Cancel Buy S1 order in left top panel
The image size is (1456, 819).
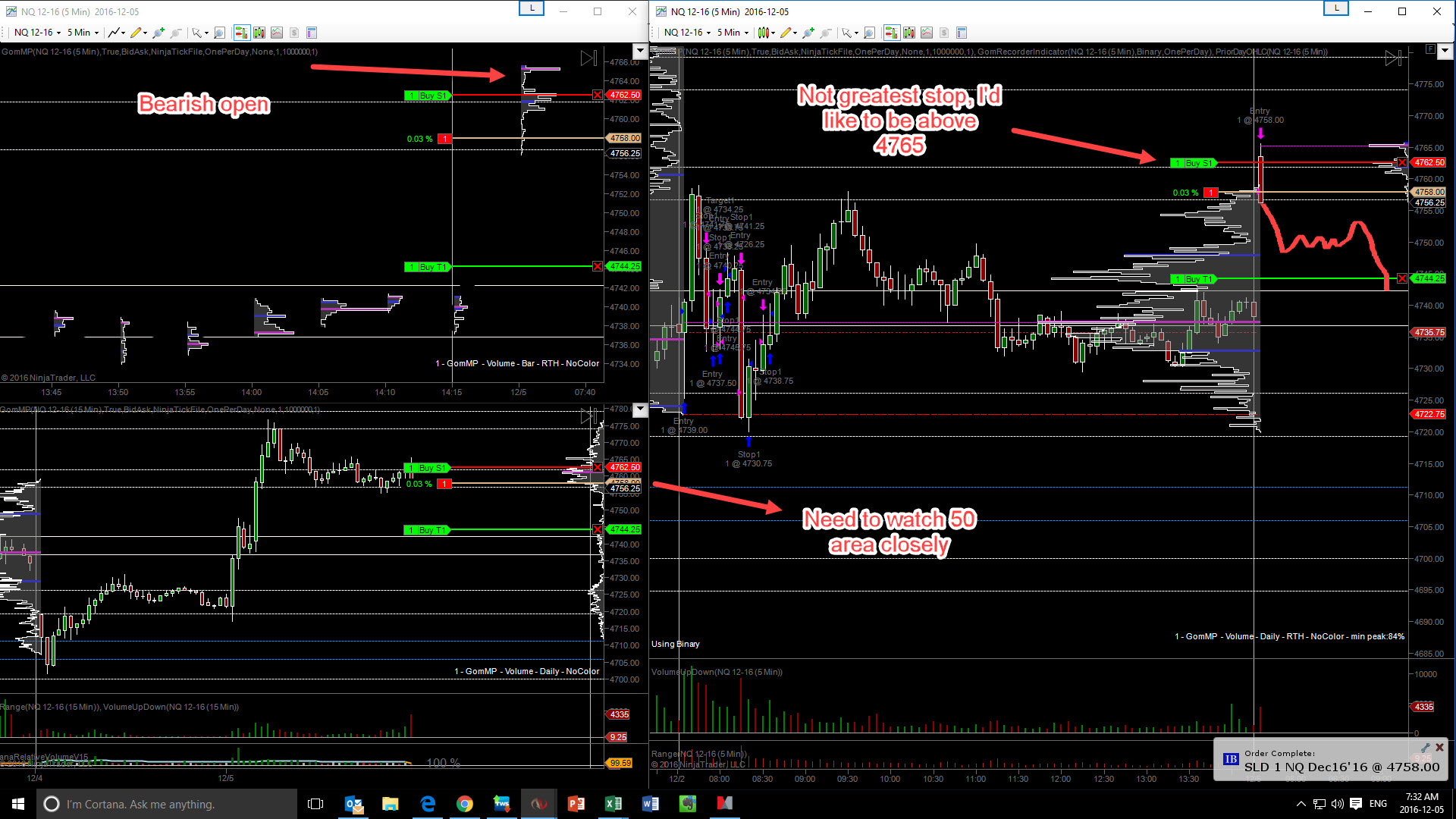pyautogui.click(x=598, y=96)
